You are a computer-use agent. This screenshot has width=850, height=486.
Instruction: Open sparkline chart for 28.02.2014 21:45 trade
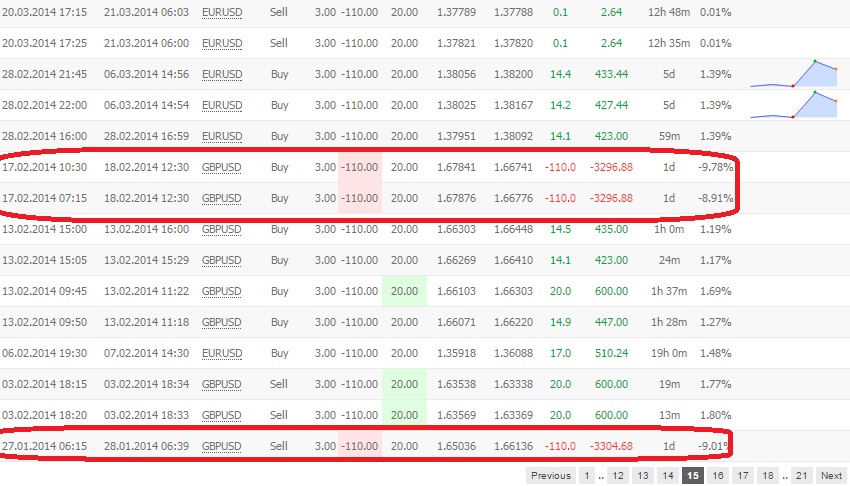coord(794,75)
